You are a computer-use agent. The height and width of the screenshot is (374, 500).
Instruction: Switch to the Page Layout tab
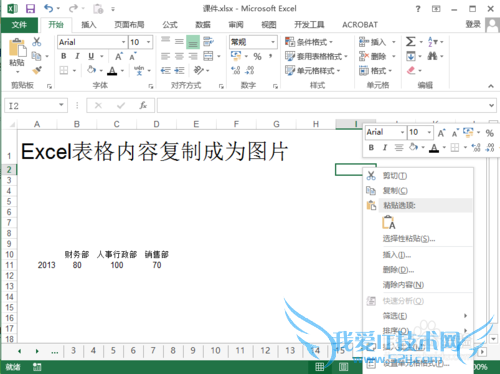click(129, 25)
